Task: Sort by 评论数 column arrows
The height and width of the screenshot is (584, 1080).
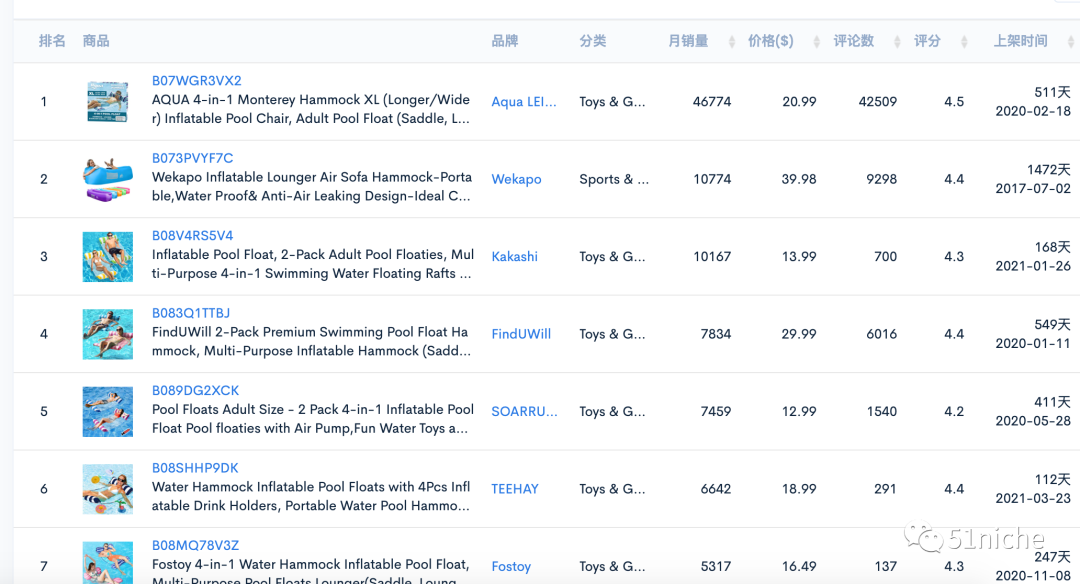Action: tap(897, 42)
